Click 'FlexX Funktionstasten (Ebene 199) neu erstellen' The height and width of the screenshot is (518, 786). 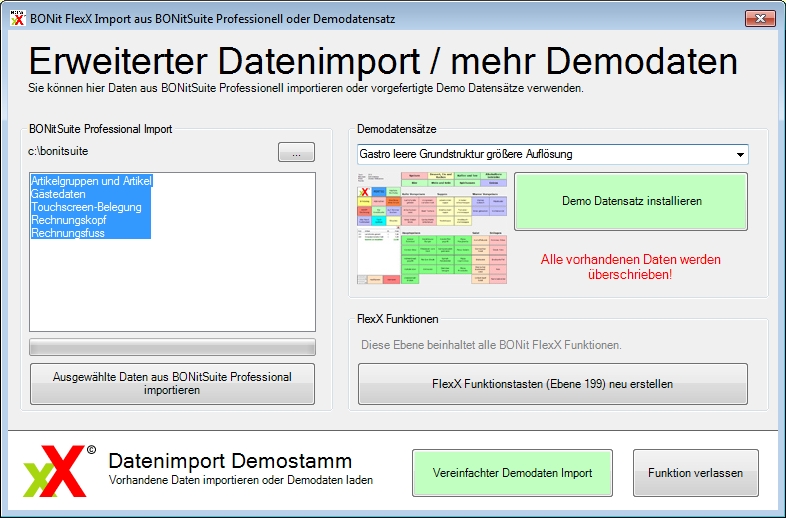click(x=553, y=384)
